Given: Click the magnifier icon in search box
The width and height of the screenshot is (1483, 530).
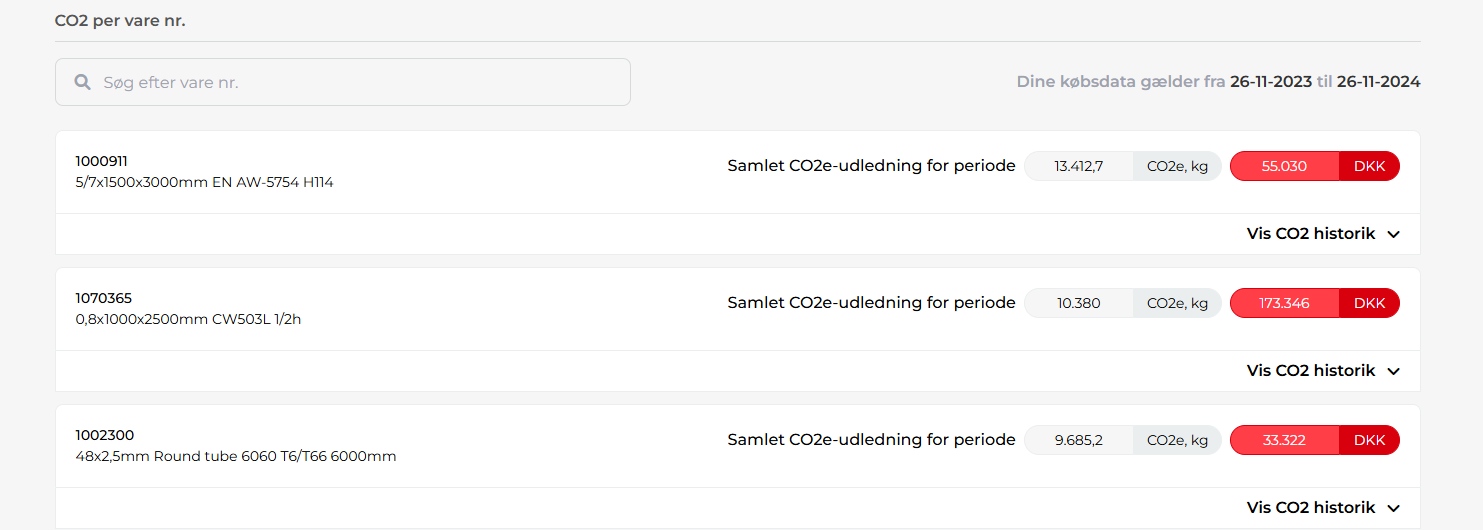Looking at the screenshot, I should point(83,82).
